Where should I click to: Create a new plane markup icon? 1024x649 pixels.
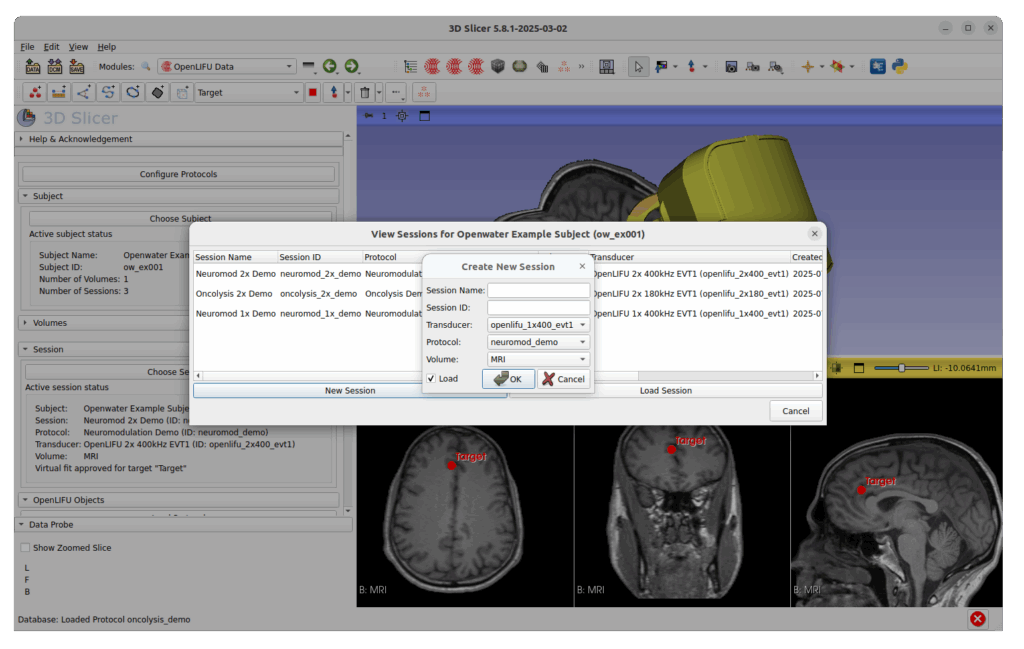[x=157, y=93]
